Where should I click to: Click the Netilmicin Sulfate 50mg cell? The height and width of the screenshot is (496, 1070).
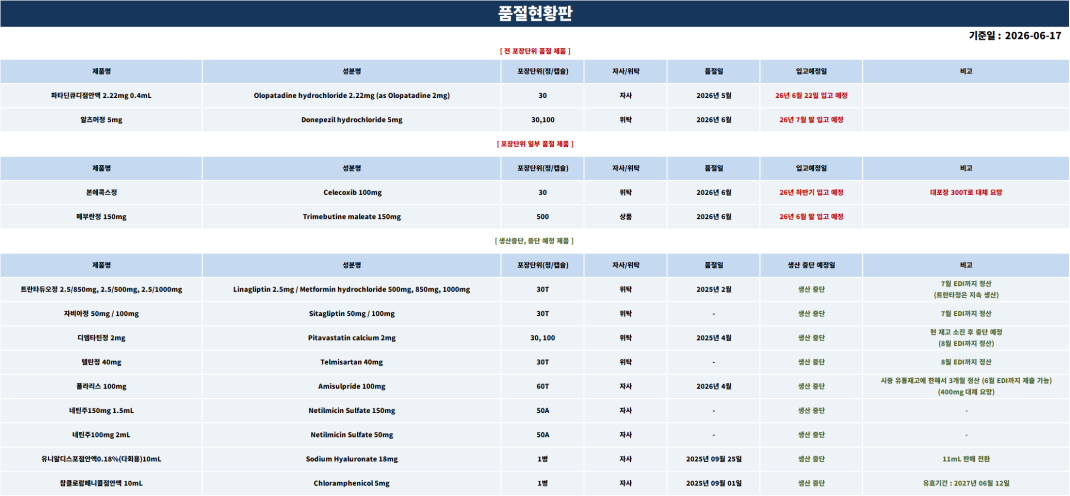(351, 435)
